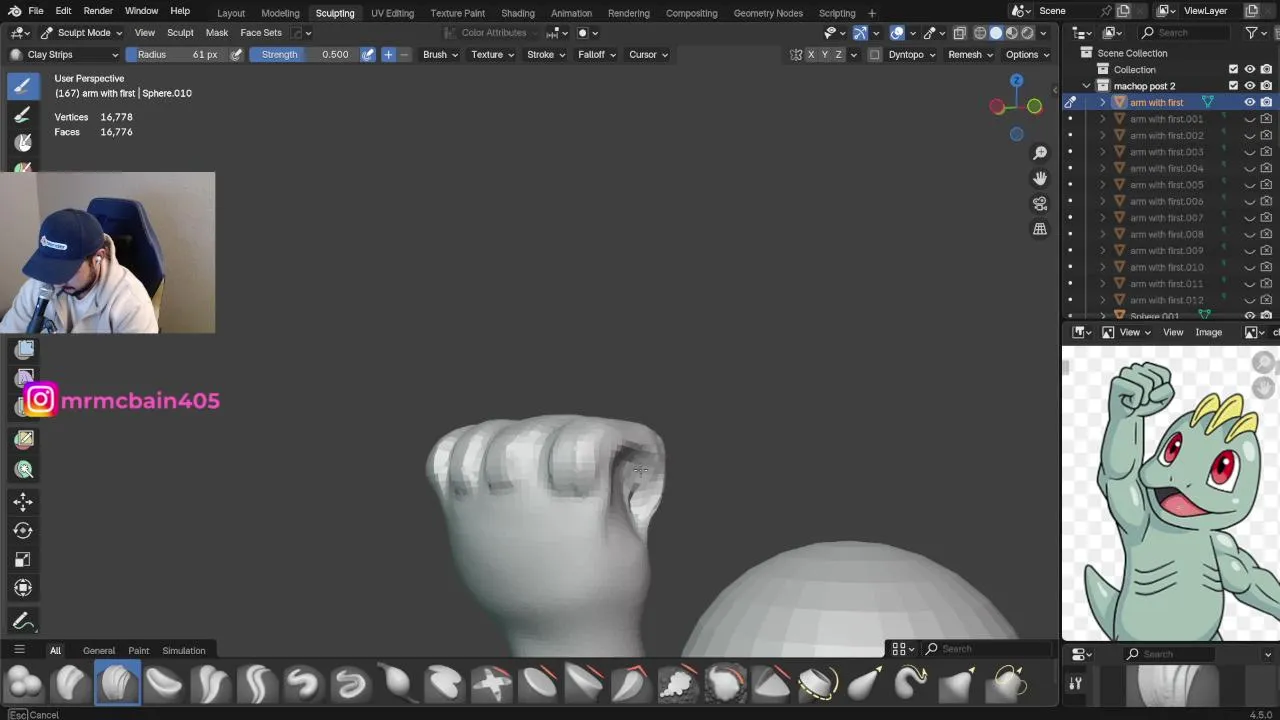1280x720 pixels.
Task: Enable Dyntopo checkbox
Action: pyautogui.click(x=875, y=55)
